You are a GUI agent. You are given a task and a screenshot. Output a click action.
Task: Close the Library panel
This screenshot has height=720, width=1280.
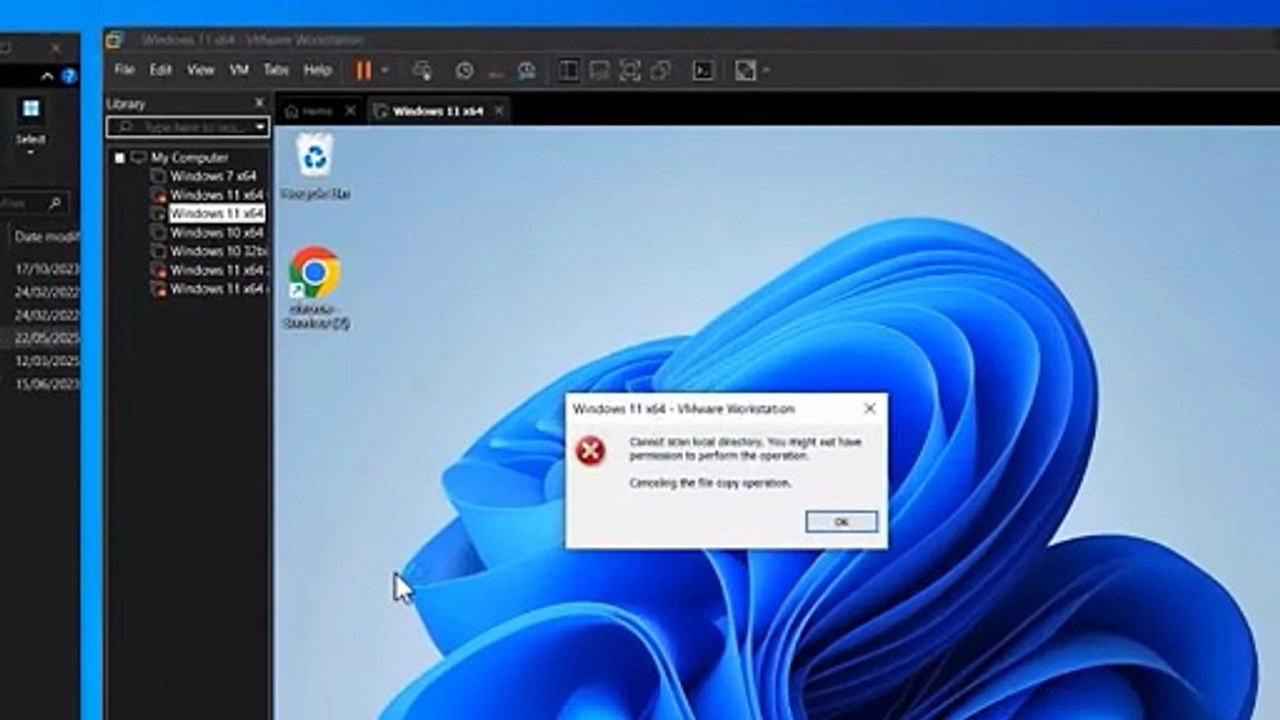click(x=259, y=103)
